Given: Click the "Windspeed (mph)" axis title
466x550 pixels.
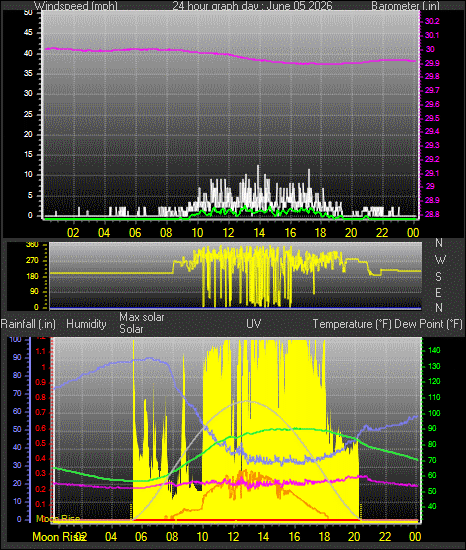Looking at the screenshot, I should 76,6.
